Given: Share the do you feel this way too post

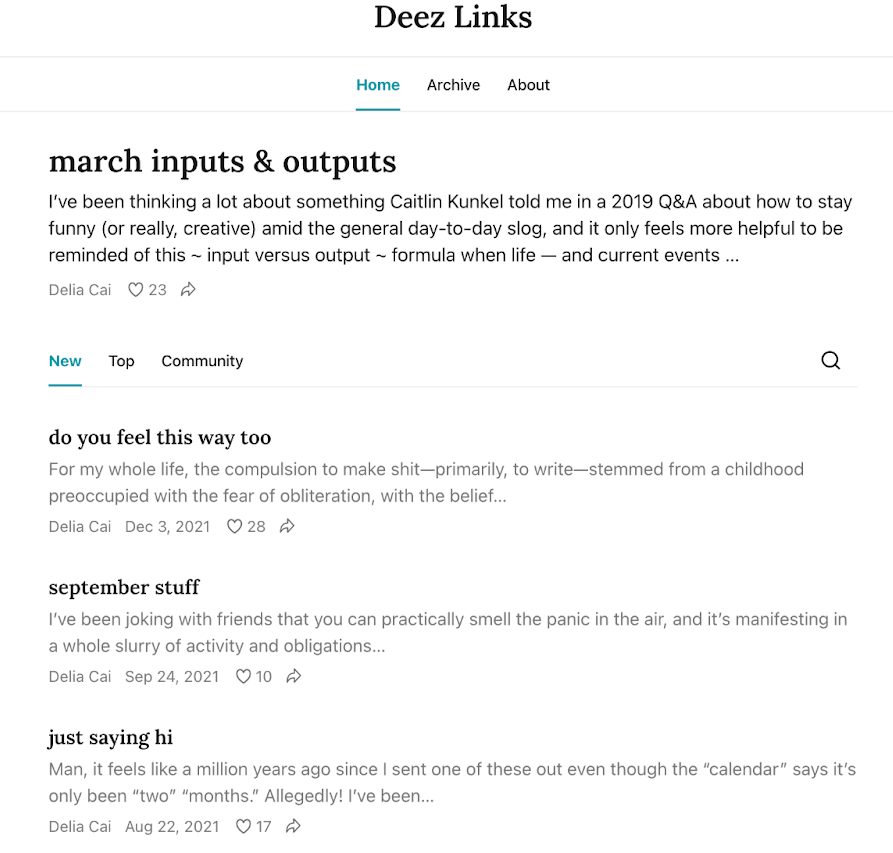Looking at the screenshot, I should pos(287,526).
